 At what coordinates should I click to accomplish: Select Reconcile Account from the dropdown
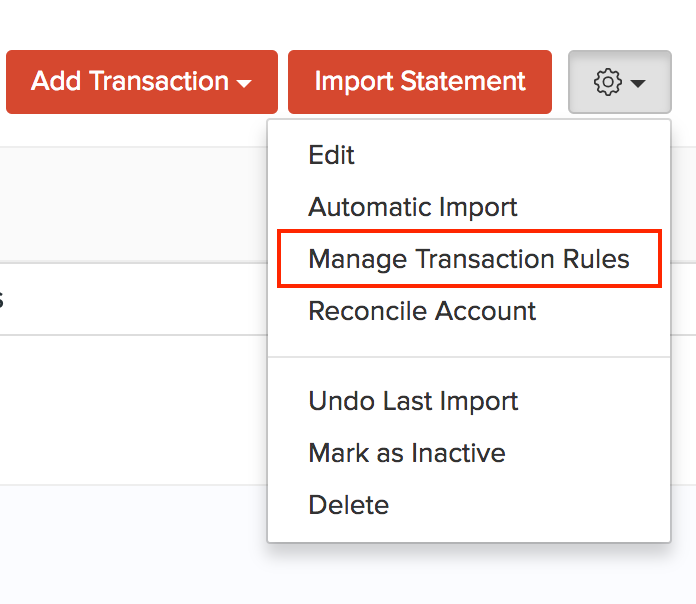point(422,311)
